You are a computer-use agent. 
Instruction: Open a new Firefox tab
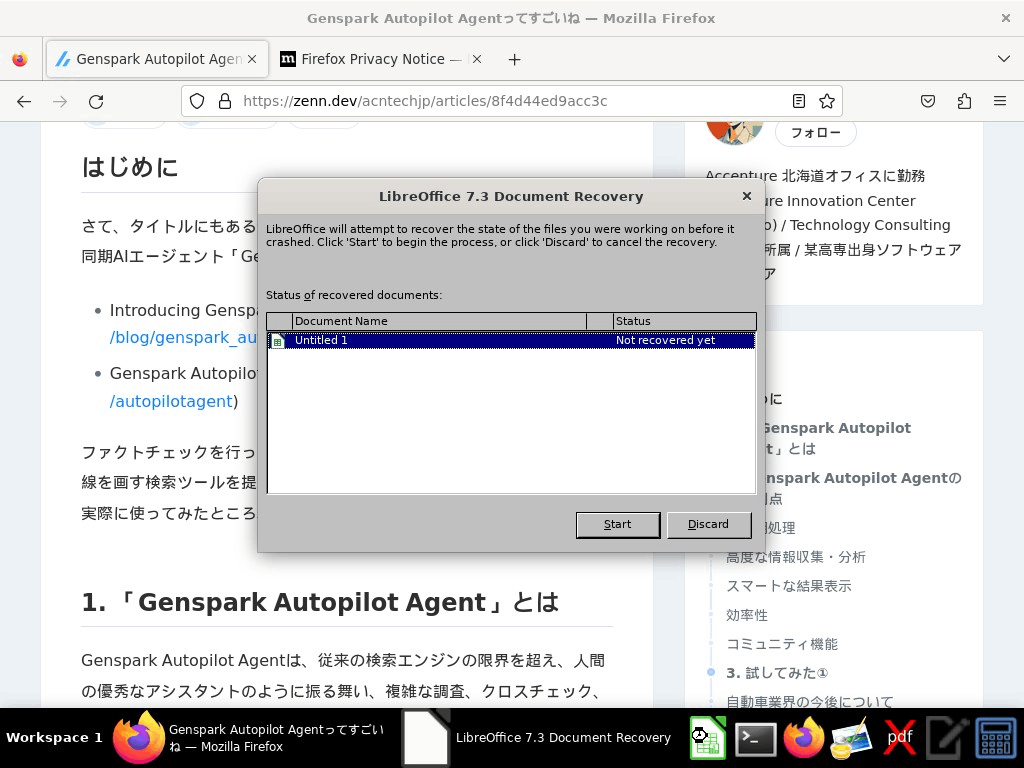515,59
